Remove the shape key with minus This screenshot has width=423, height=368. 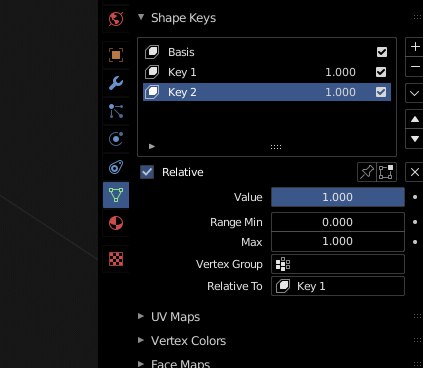[415, 67]
